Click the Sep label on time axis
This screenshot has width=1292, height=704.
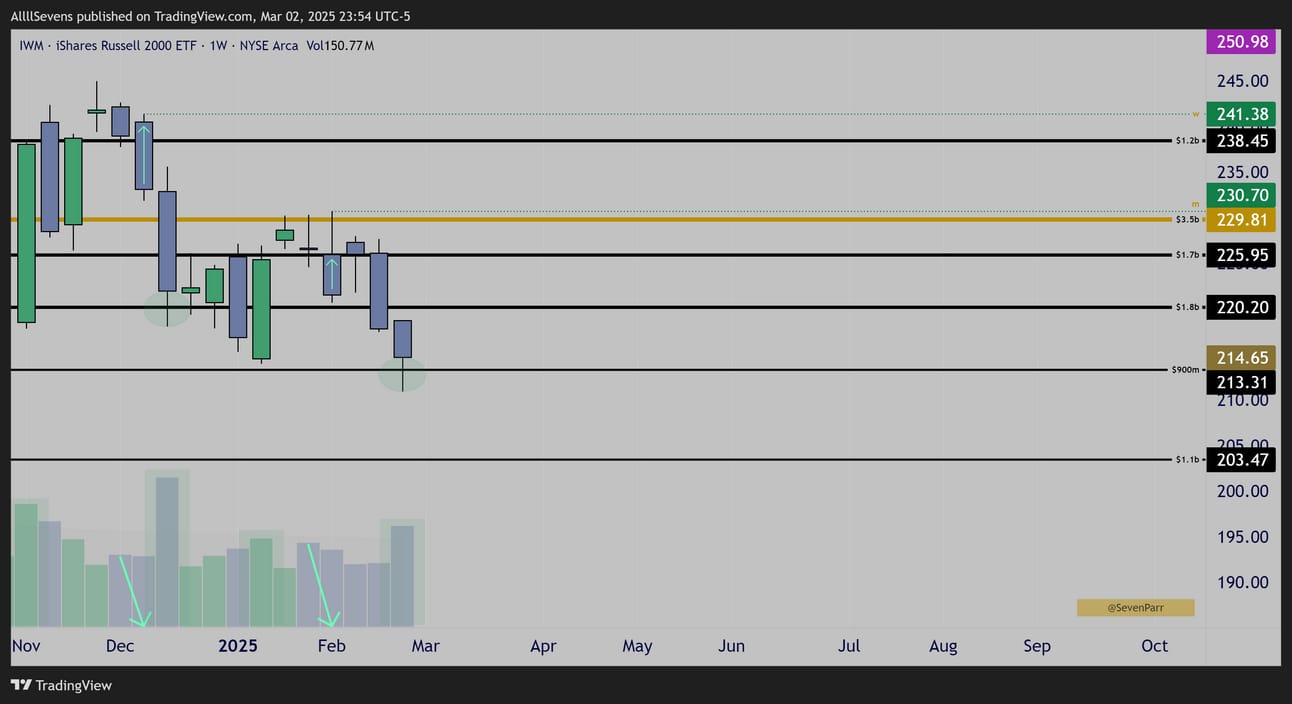point(1037,646)
